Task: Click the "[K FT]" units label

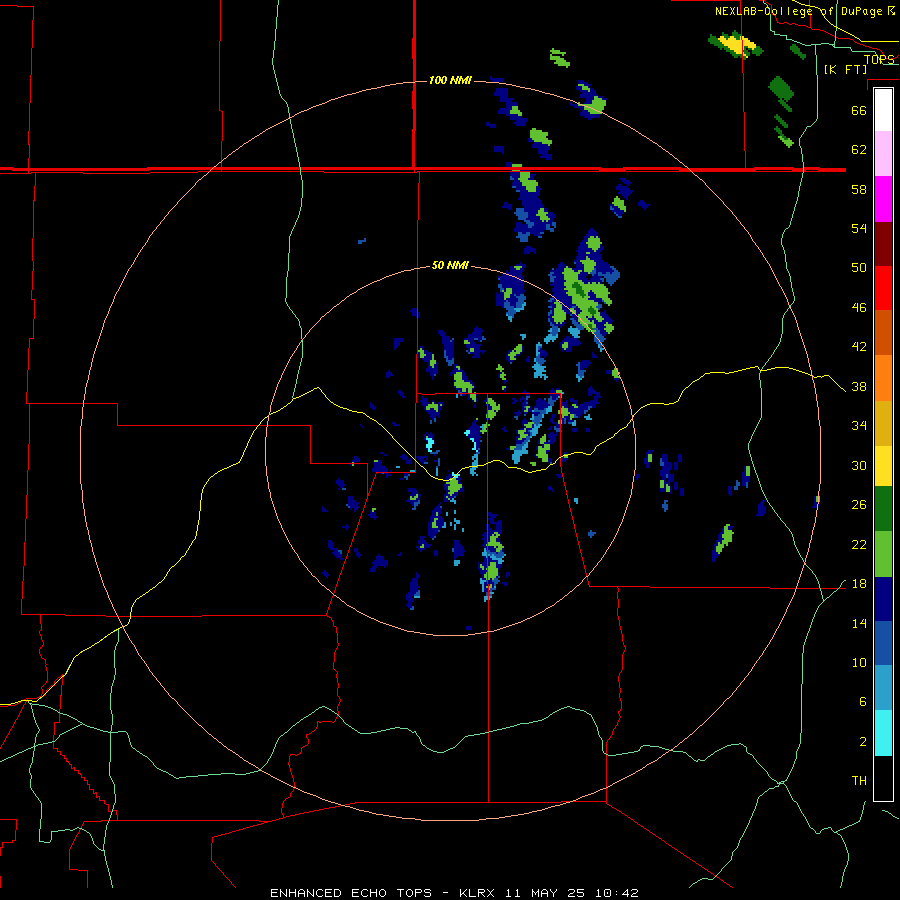Action: [x=845, y=69]
